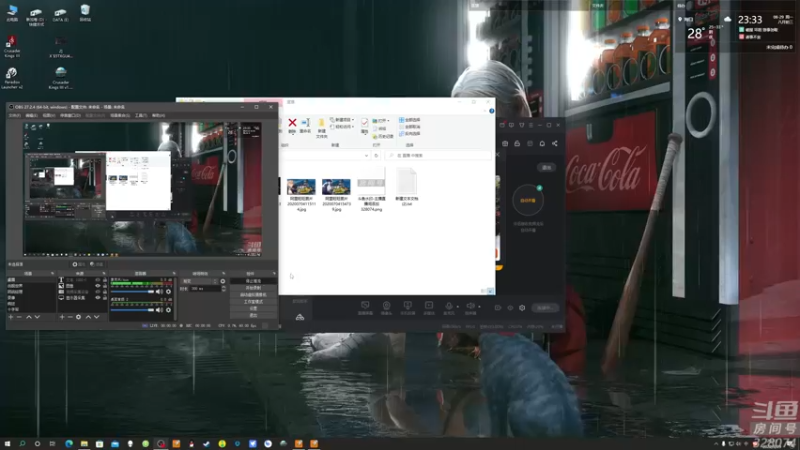Viewport: 800px width, 450px height.
Task: Open the Easy Access dropdown in Explorer ribbon
Action: point(341,127)
